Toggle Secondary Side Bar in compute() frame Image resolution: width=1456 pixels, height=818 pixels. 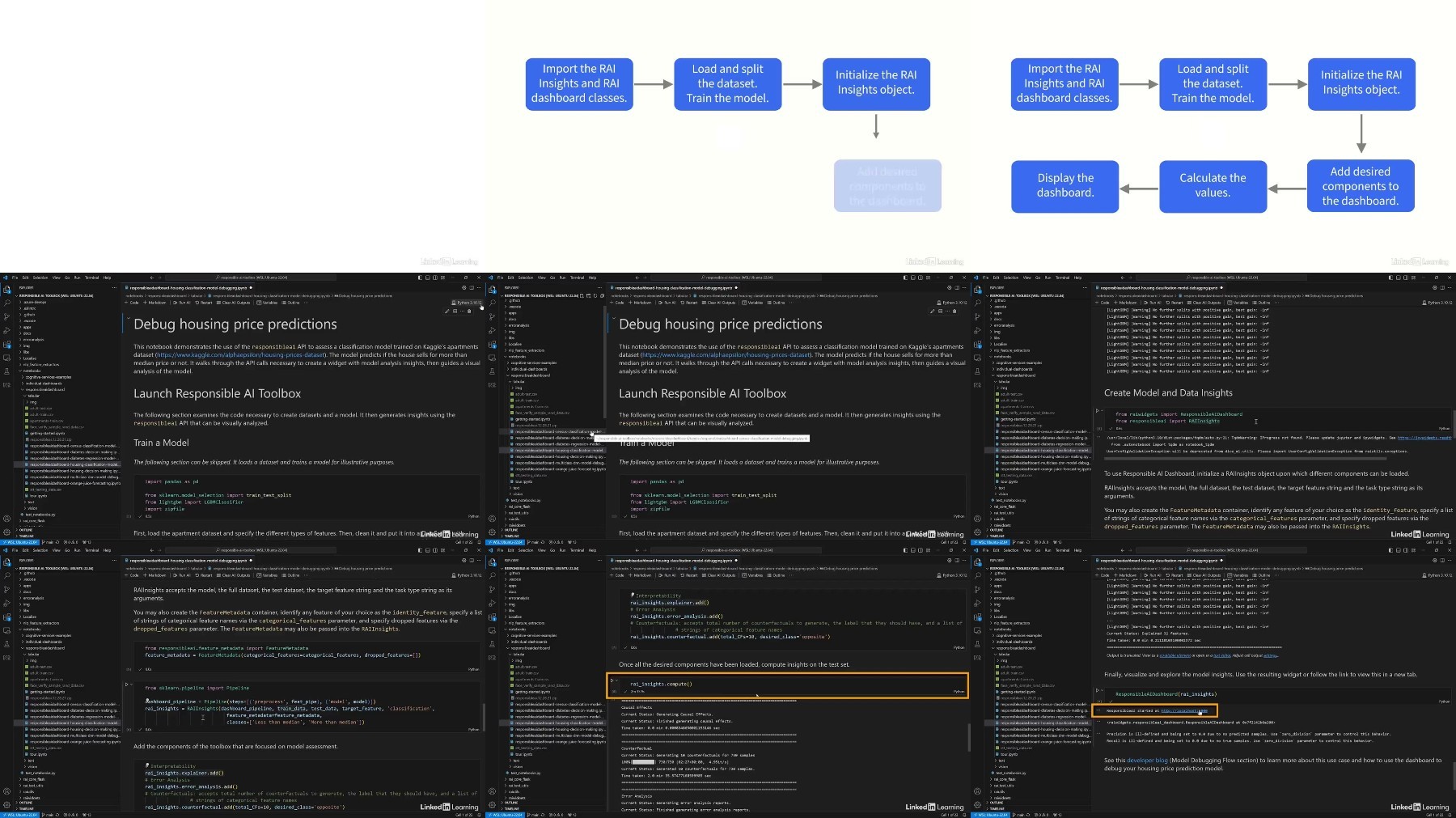pos(920,550)
